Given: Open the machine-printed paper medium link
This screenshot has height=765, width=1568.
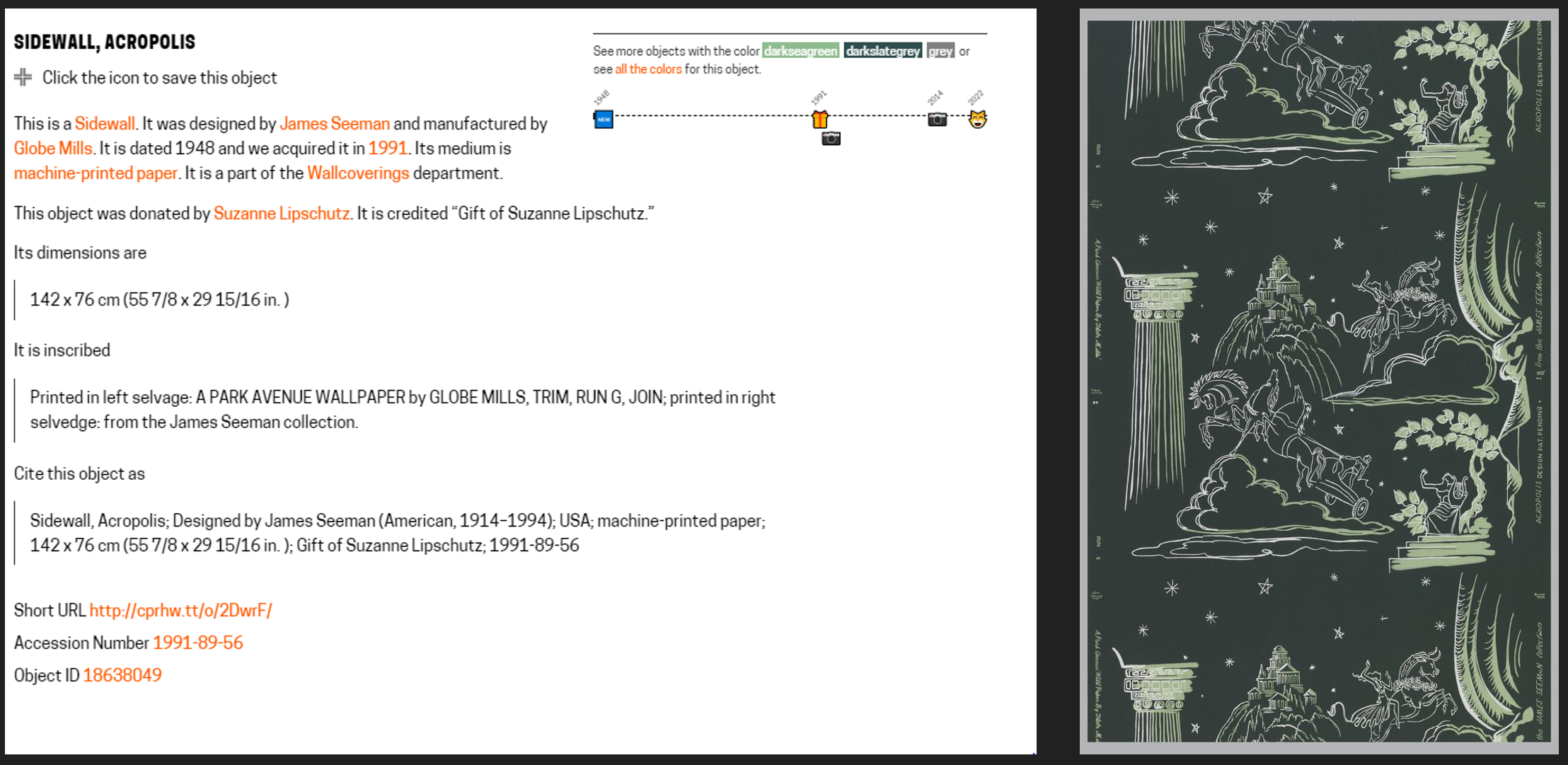Looking at the screenshot, I should pyautogui.click(x=96, y=173).
